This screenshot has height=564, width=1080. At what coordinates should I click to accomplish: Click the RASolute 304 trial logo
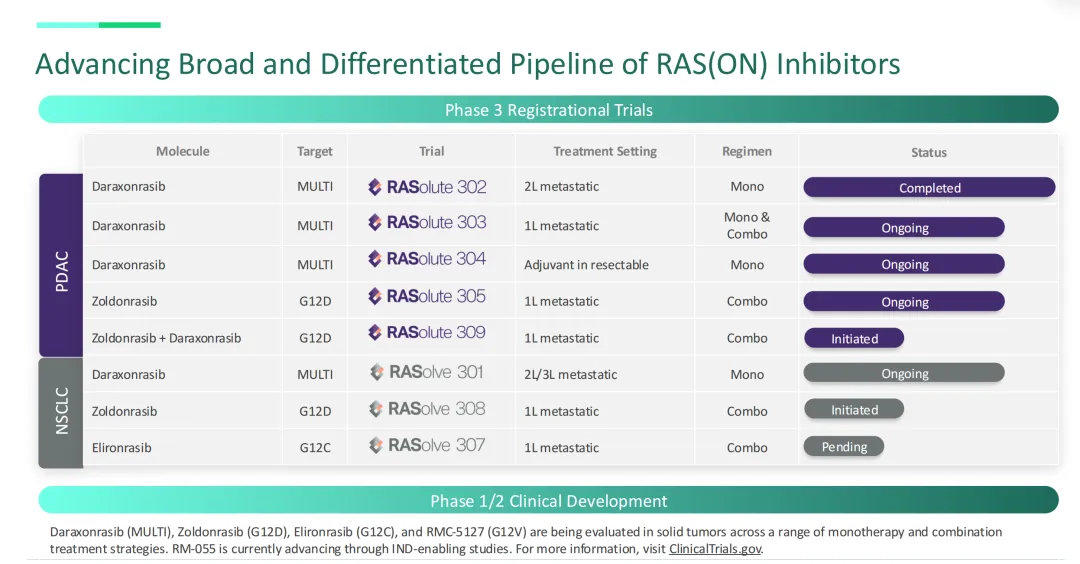(427, 259)
